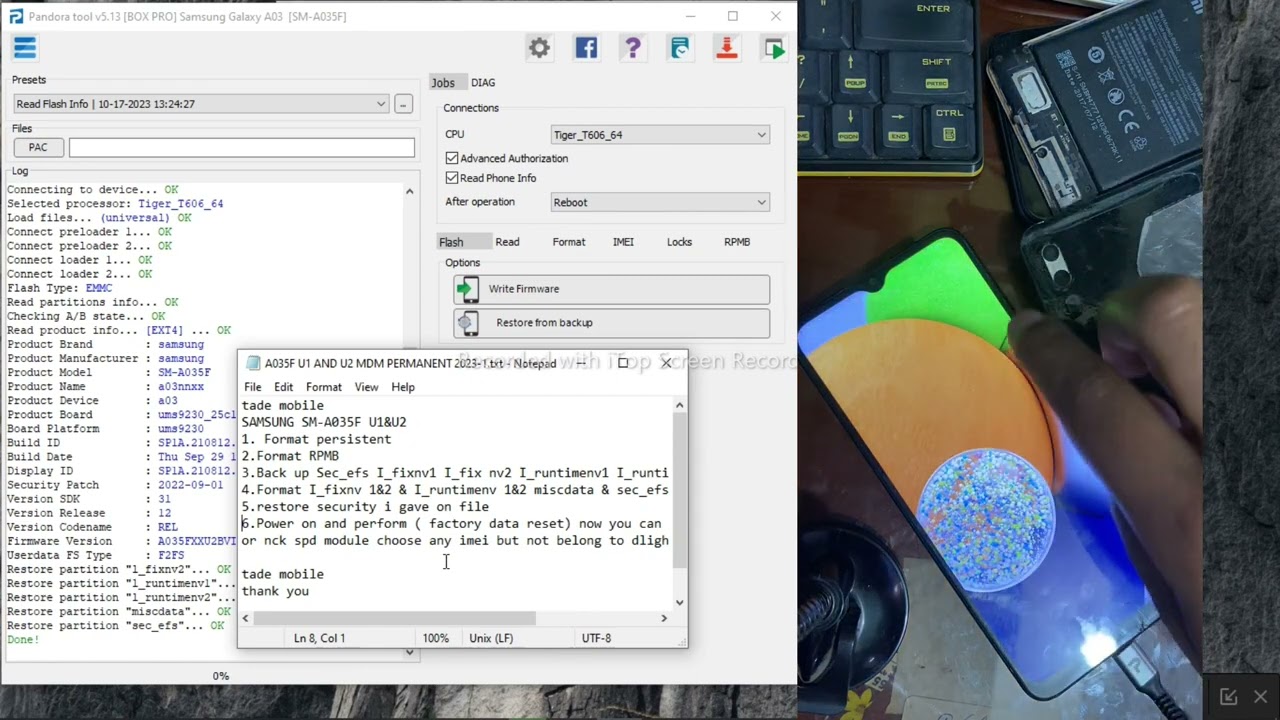Open the Pandora hamburger main menu
The width and height of the screenshot is (1280, 720).
[x=25, y=47]
